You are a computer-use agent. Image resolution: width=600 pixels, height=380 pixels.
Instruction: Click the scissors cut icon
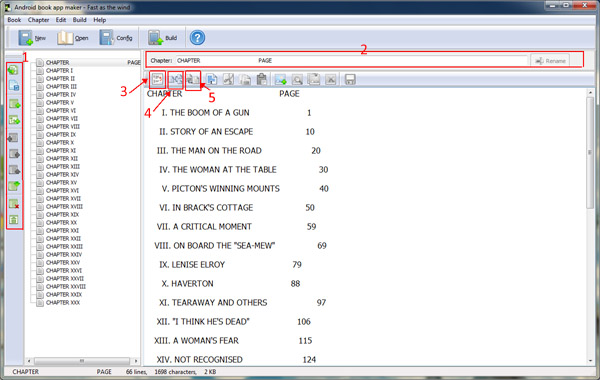click(228, 80)
